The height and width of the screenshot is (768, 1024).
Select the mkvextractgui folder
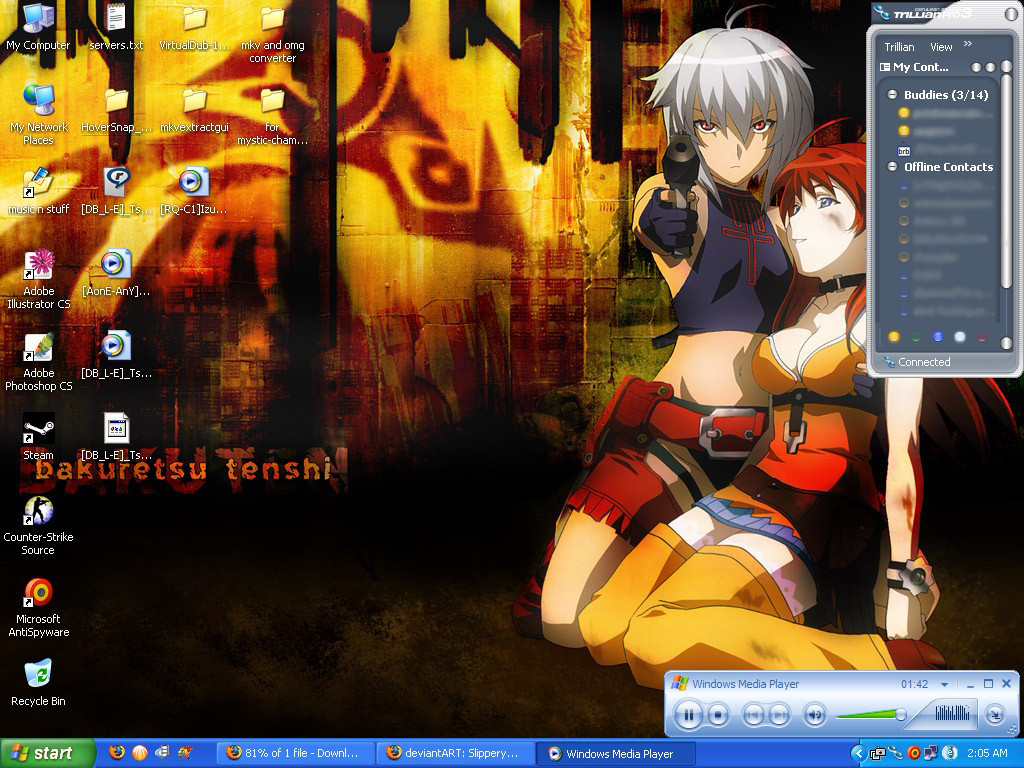click(x=195, y=111)
